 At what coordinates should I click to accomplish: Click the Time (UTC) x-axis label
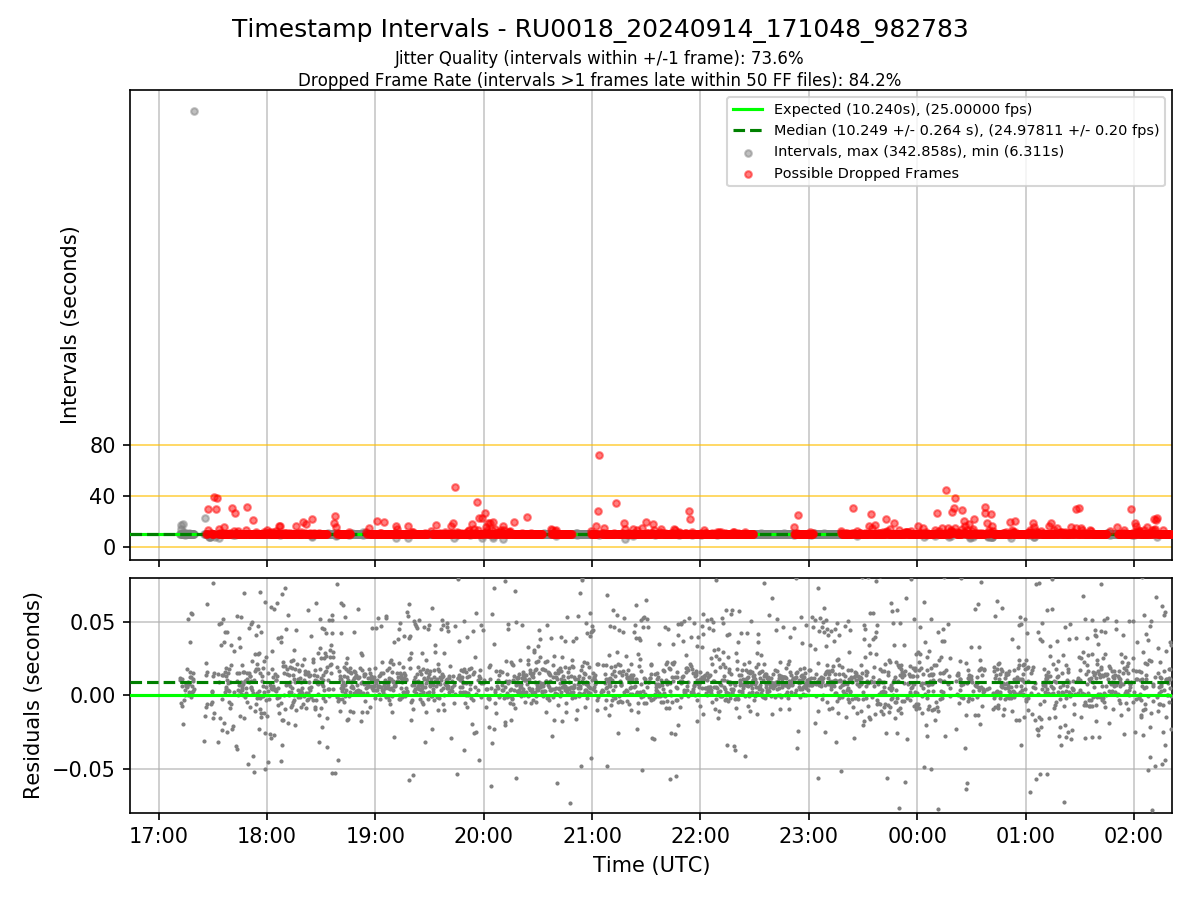(651, 865)
